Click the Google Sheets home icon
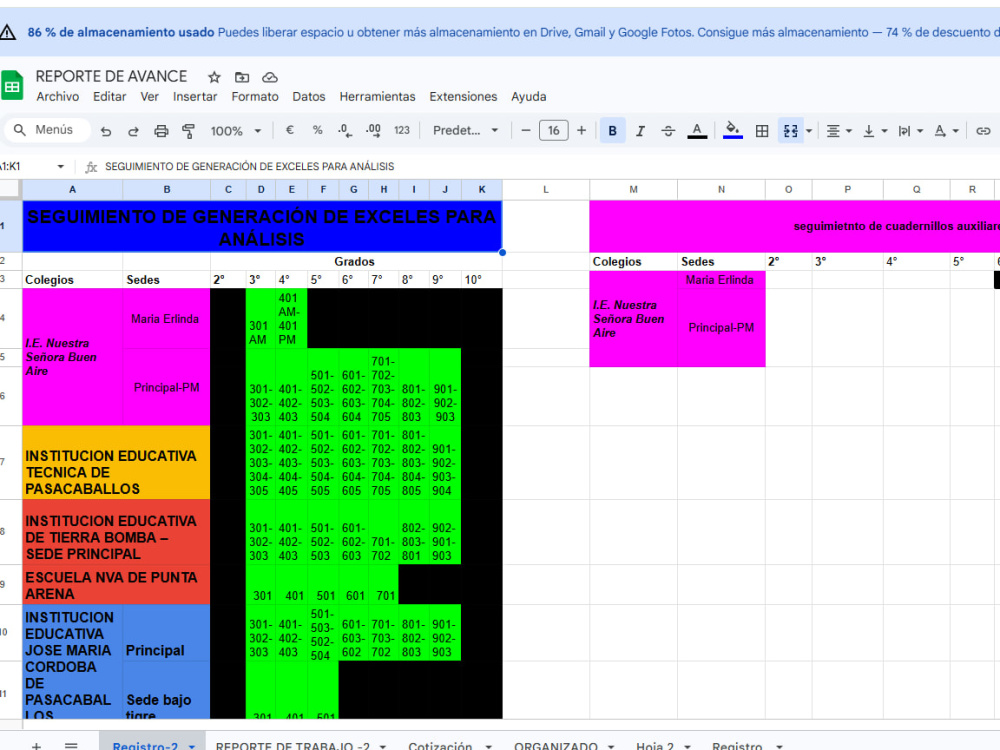 tap(11, 85)
